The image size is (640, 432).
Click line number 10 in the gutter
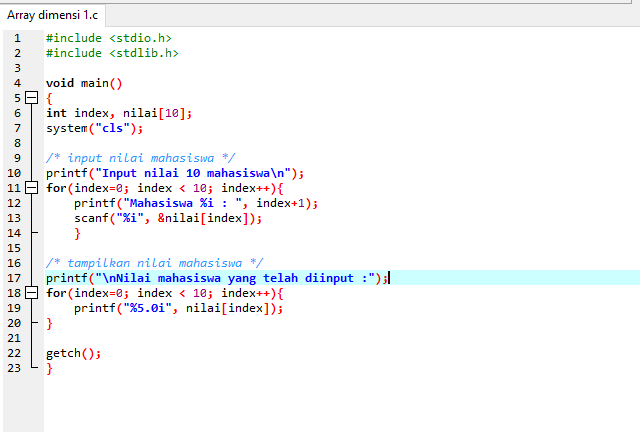pyautogui.click(x=14, y=173)
